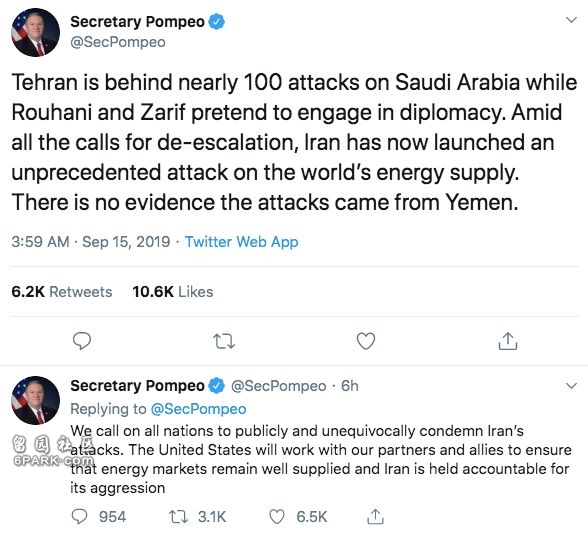The height and width of the screenshot is (533, 588).
Task: Reply to the main Tehran tweet
Action: pos(82,341)
